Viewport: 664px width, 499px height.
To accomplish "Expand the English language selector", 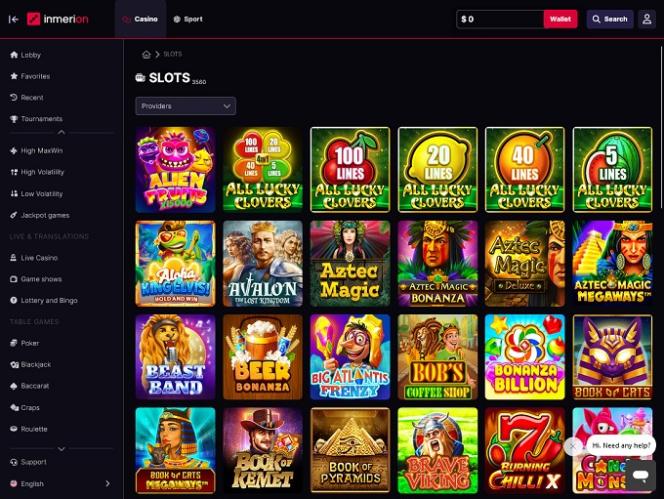I will [x=61, y=484].
